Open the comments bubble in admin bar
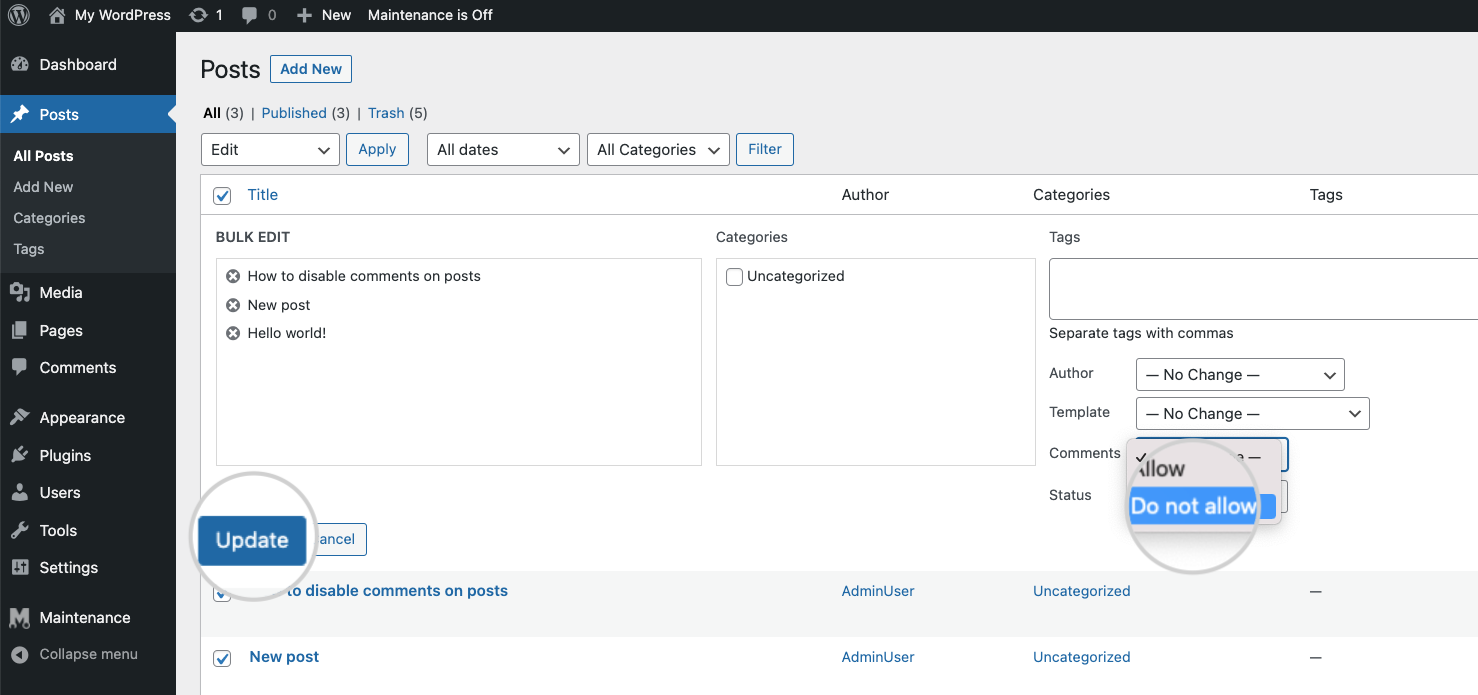 pos(249,16)
